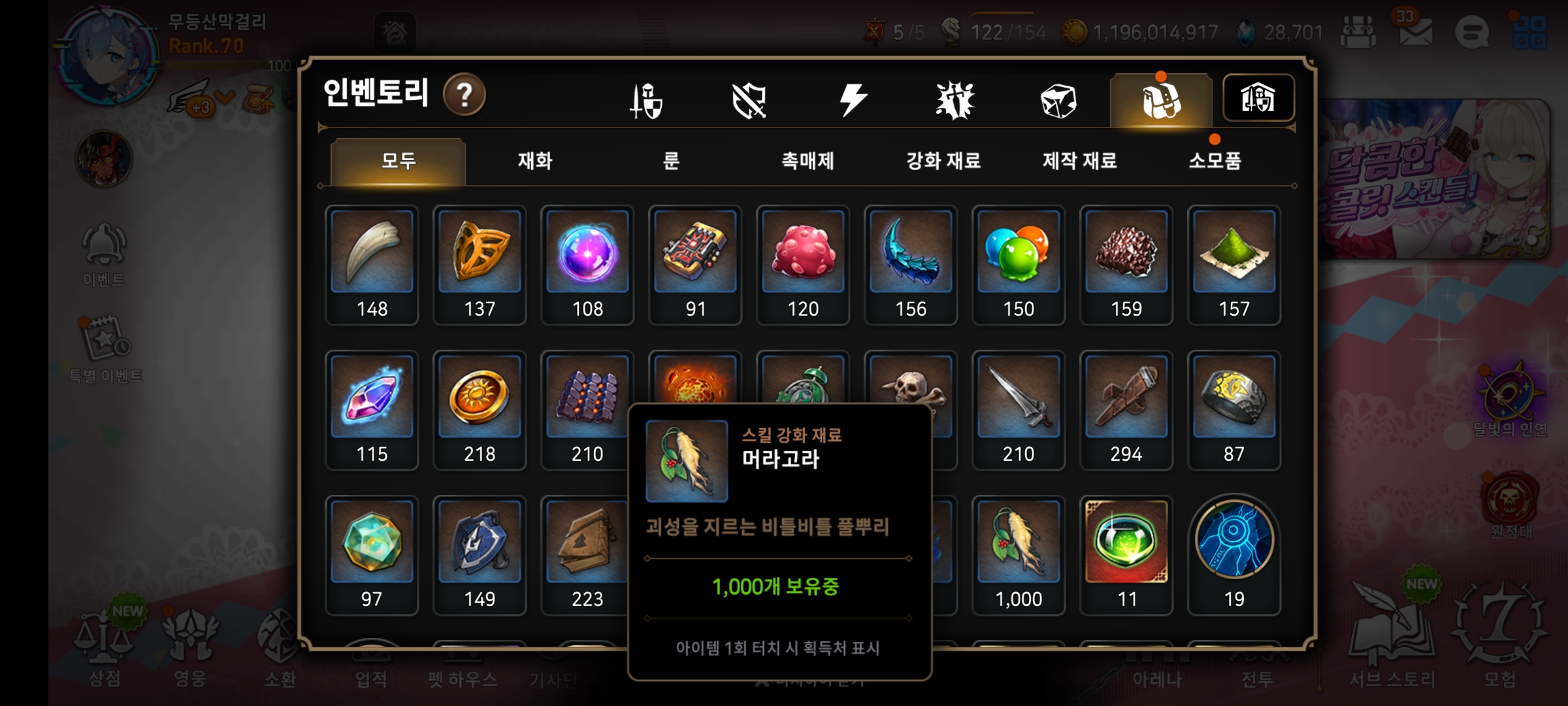This screenshot has height=706, width=1568.
Task: Select the white fang item with 148
Action: tap(372, 265)
